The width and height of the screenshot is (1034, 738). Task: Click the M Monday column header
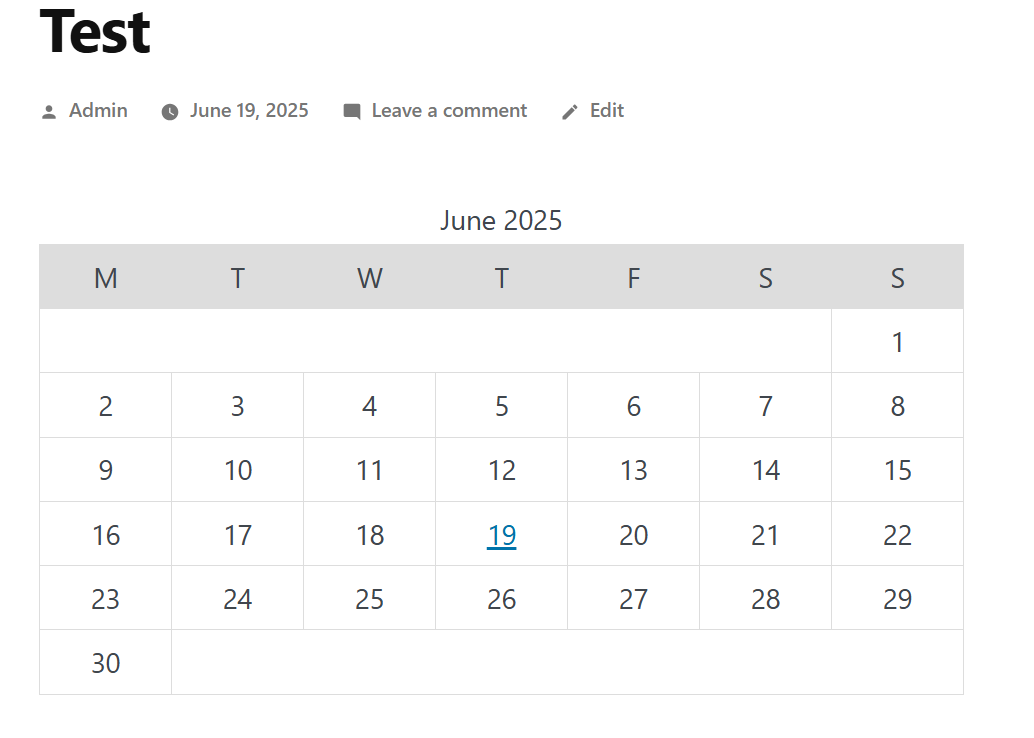106,278
